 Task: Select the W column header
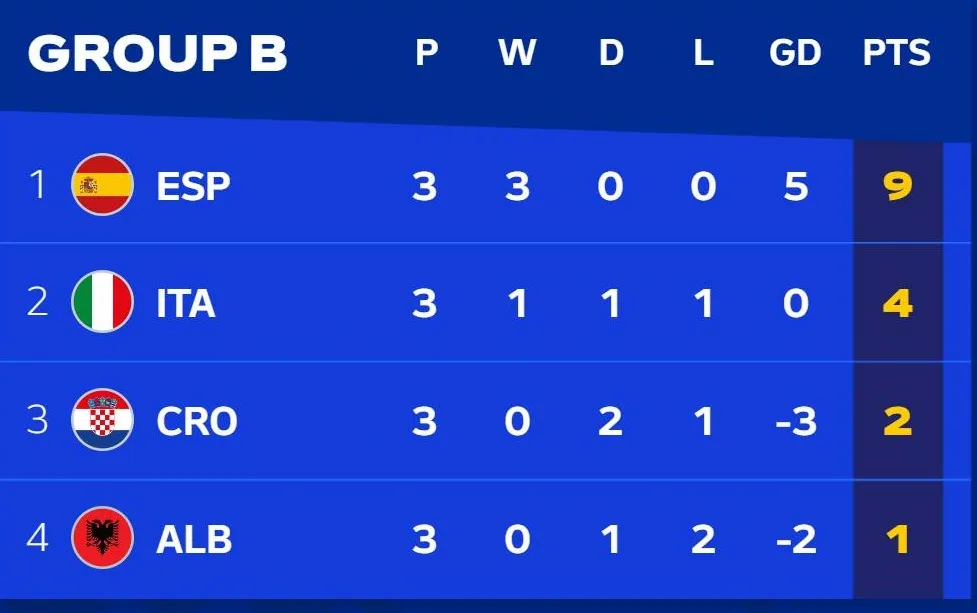point(517,53)
